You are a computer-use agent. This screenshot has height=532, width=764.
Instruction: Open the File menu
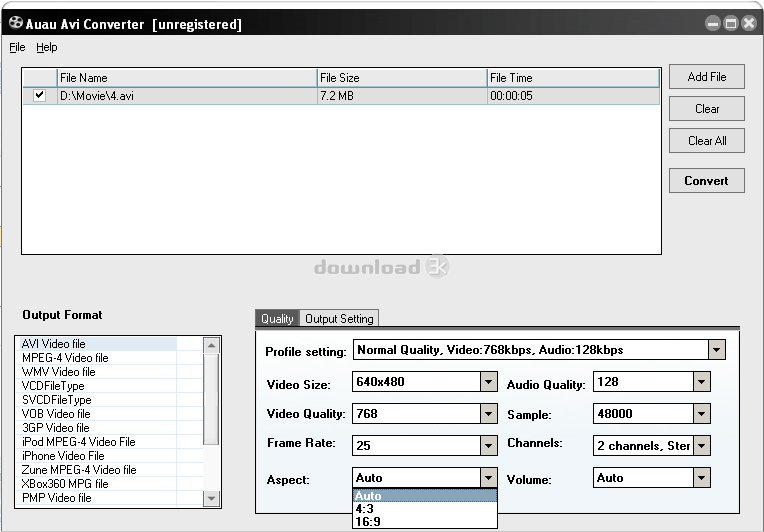[x=17, y=47]
